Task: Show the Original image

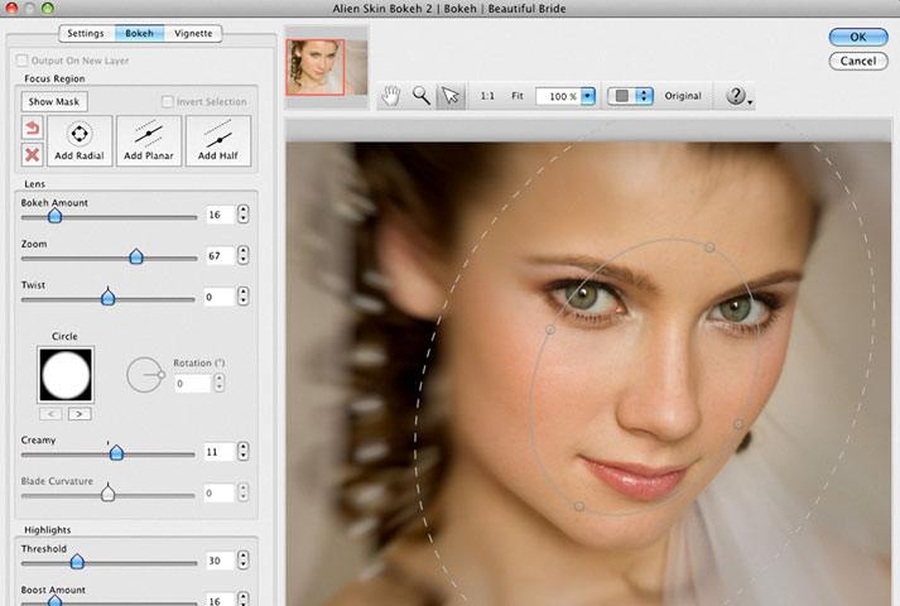Action: (683, 96)
